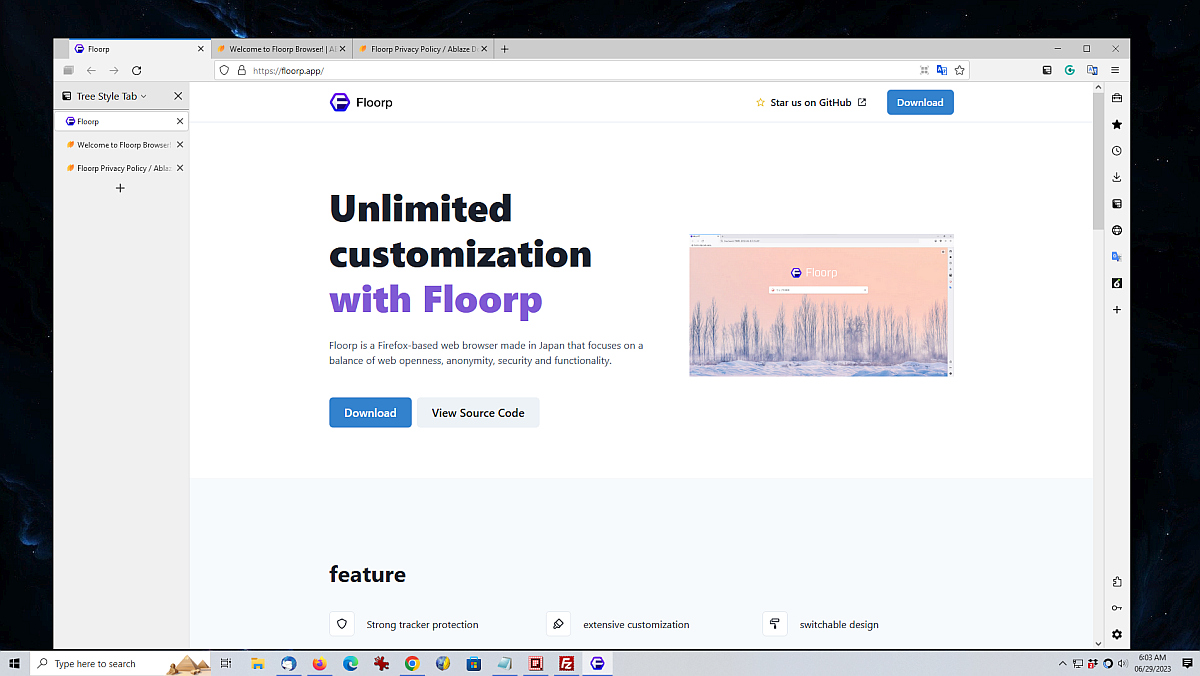Click the translation extension toolbar icon
This screenshot has width=1200, height=676.
point(1092,71)
